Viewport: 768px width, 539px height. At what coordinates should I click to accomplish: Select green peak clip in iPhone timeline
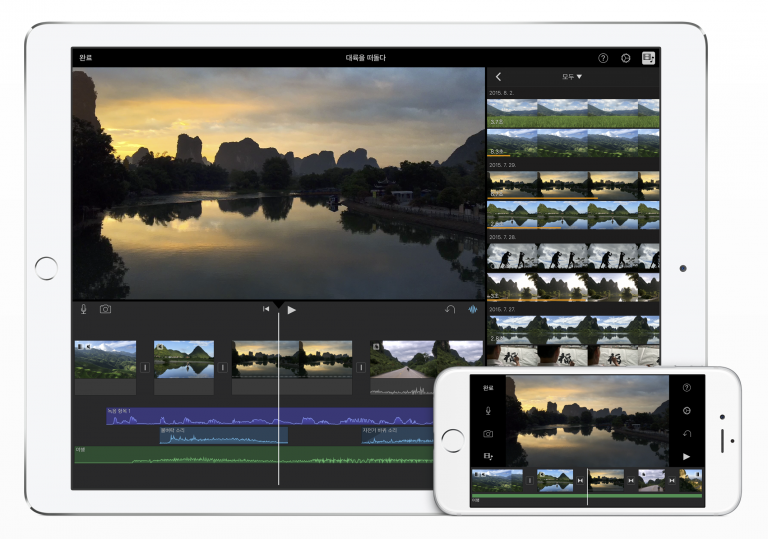[555, 481]
